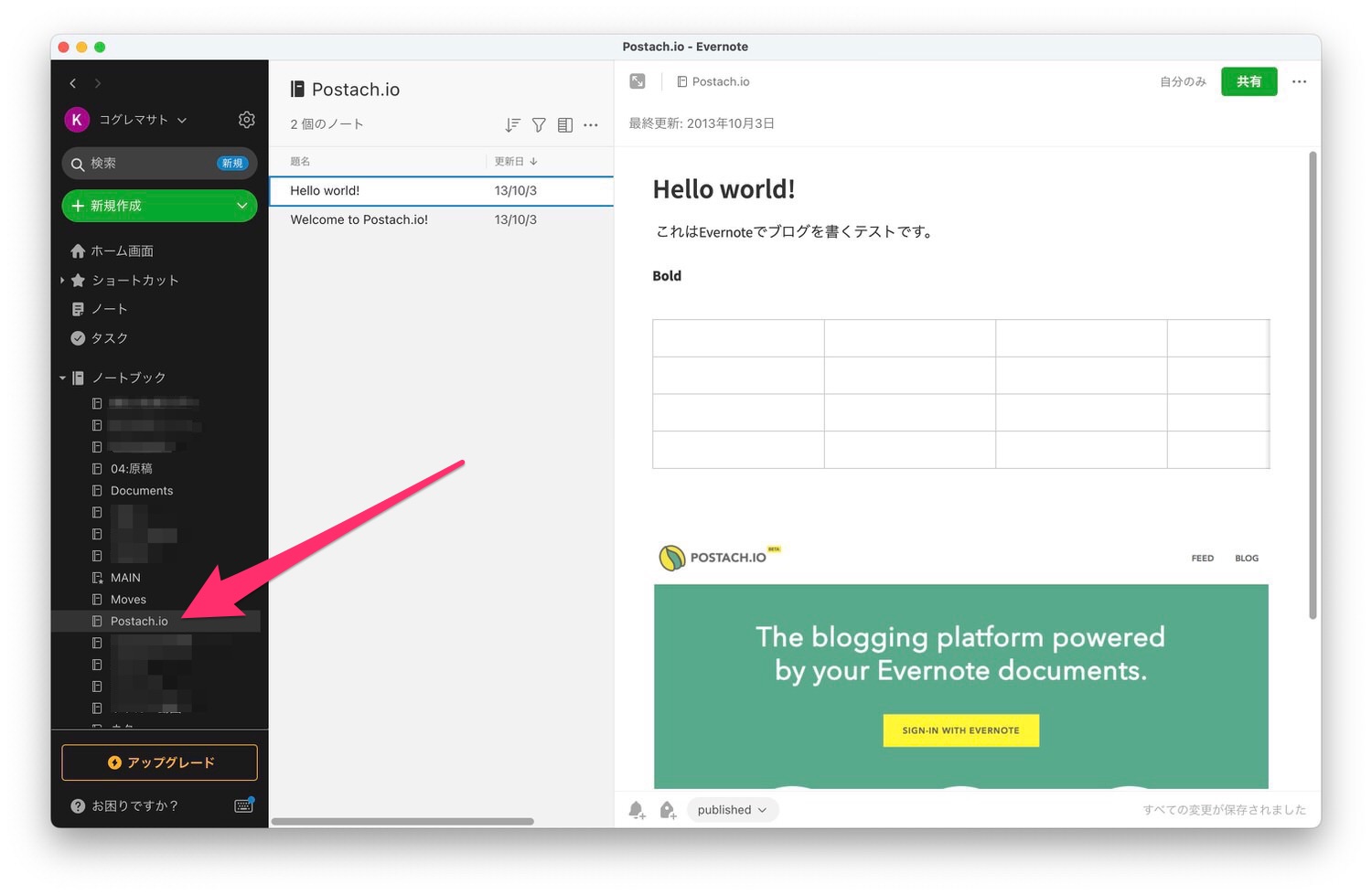Collapse the ノートブック section triangle

62,378
